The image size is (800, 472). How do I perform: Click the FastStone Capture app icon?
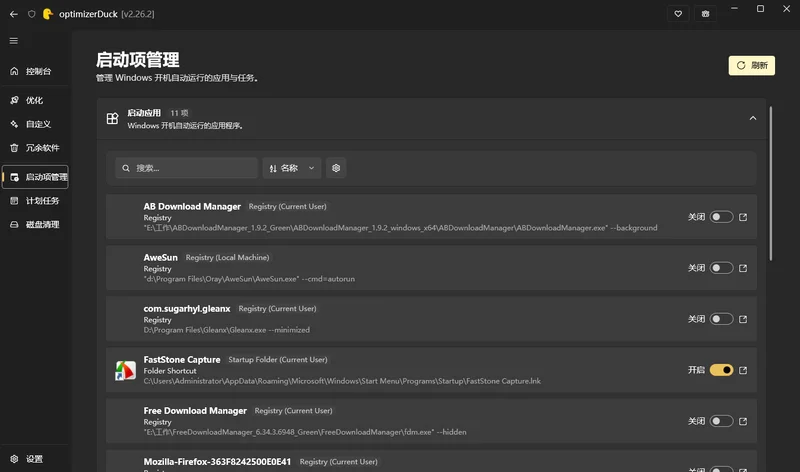126,370
